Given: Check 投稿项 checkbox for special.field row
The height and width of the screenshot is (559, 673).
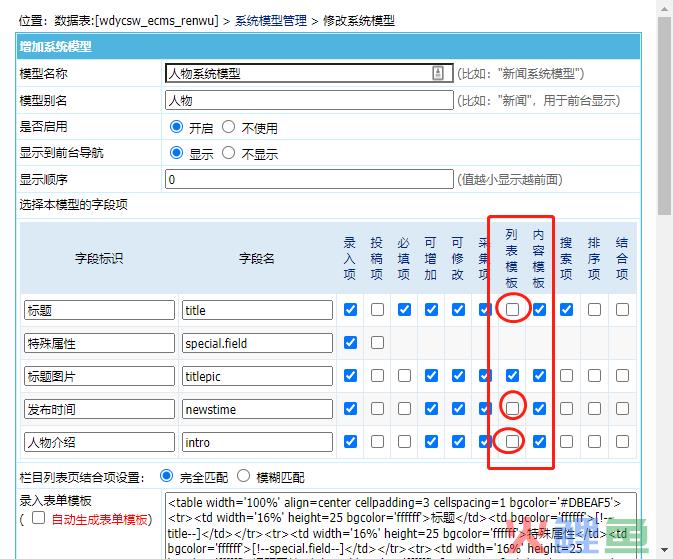Looking at the screenshot, I should point(377,343).
